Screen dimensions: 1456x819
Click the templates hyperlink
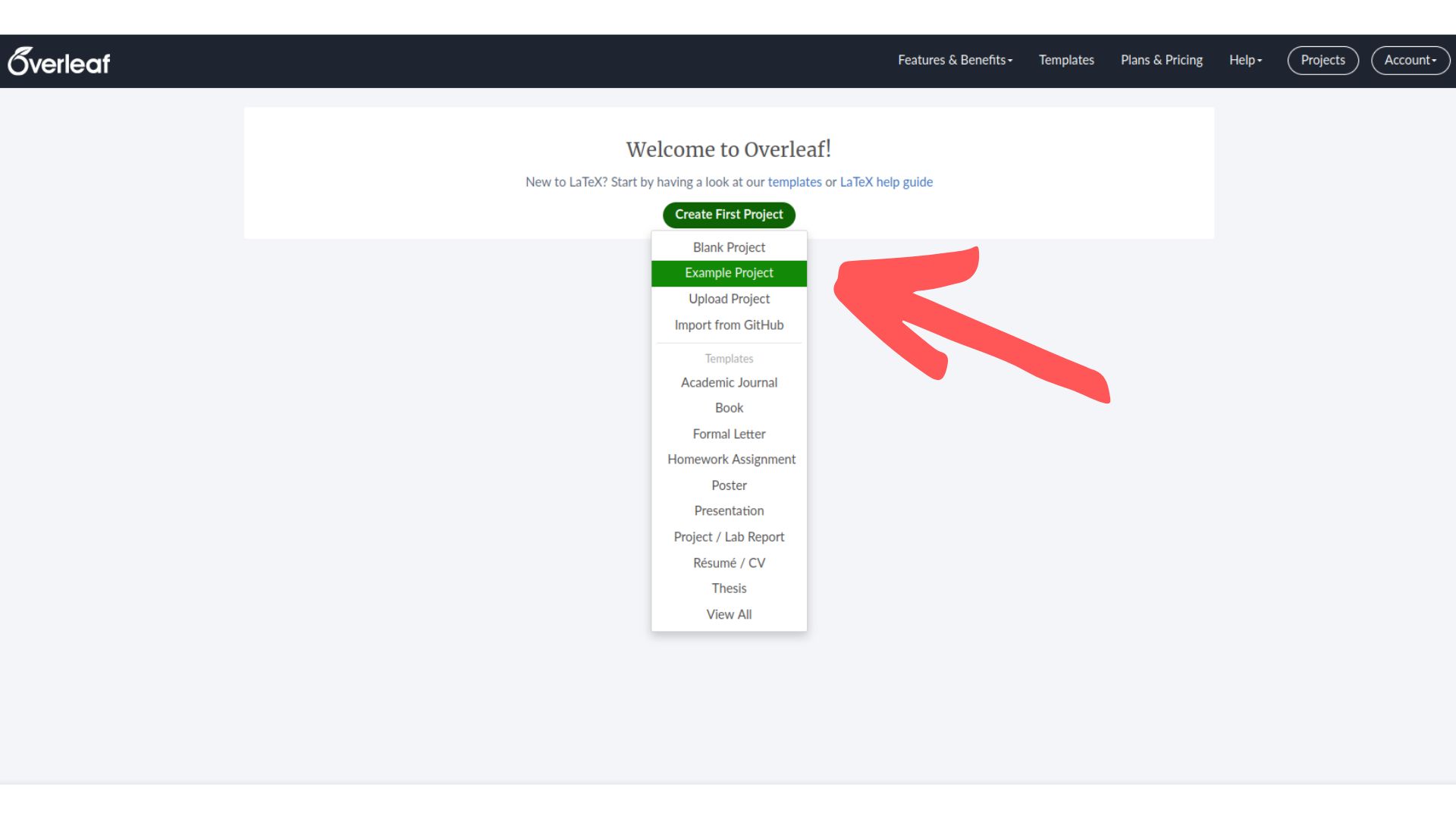[x=794, y=182]
